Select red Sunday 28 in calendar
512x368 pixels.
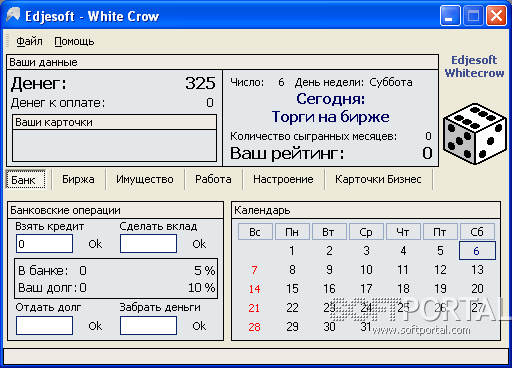(255, 327)
